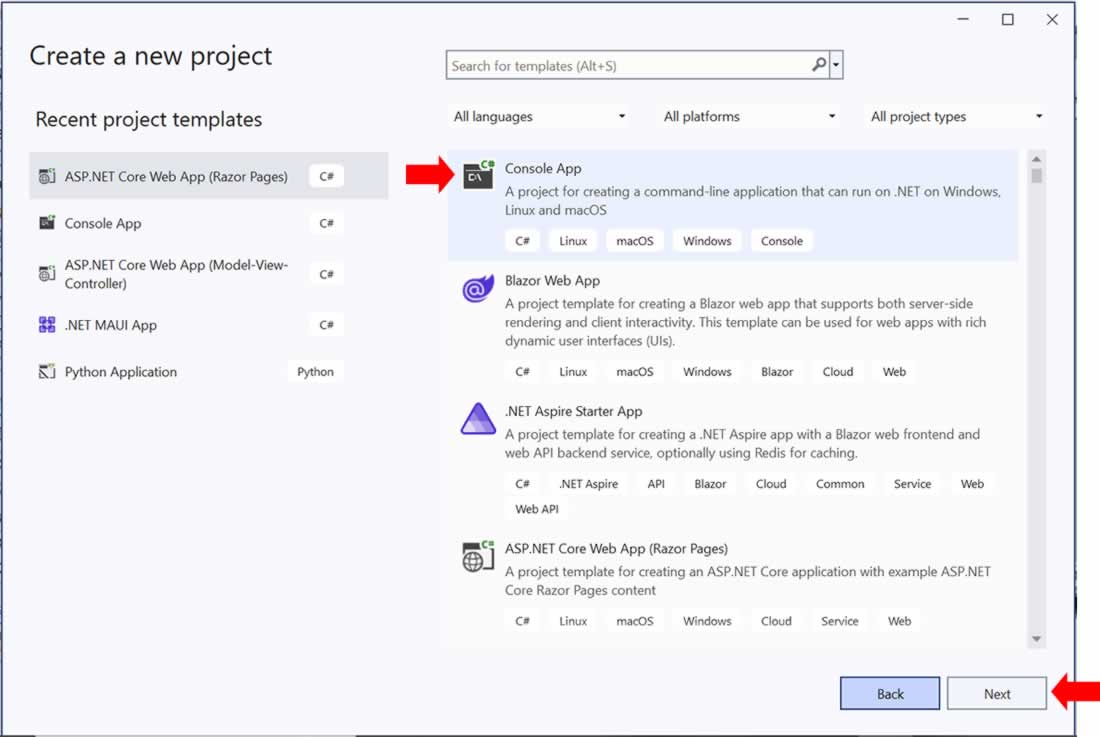
Task: Click Web API tag
Action: 537,509
